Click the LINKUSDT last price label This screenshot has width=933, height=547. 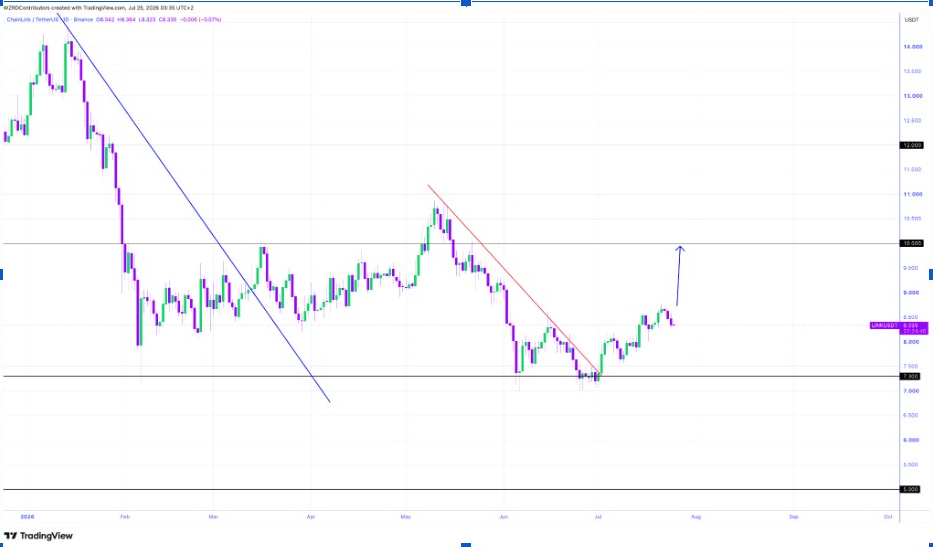click(x=885, y=326)
